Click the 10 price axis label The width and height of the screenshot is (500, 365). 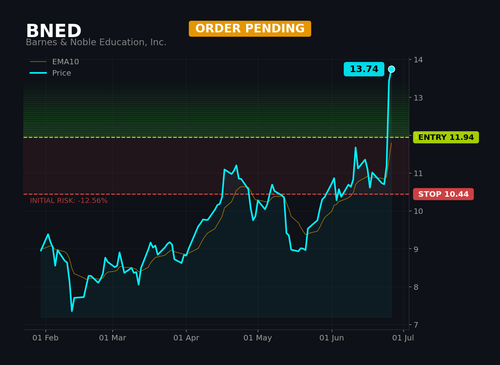click(418, 211)
